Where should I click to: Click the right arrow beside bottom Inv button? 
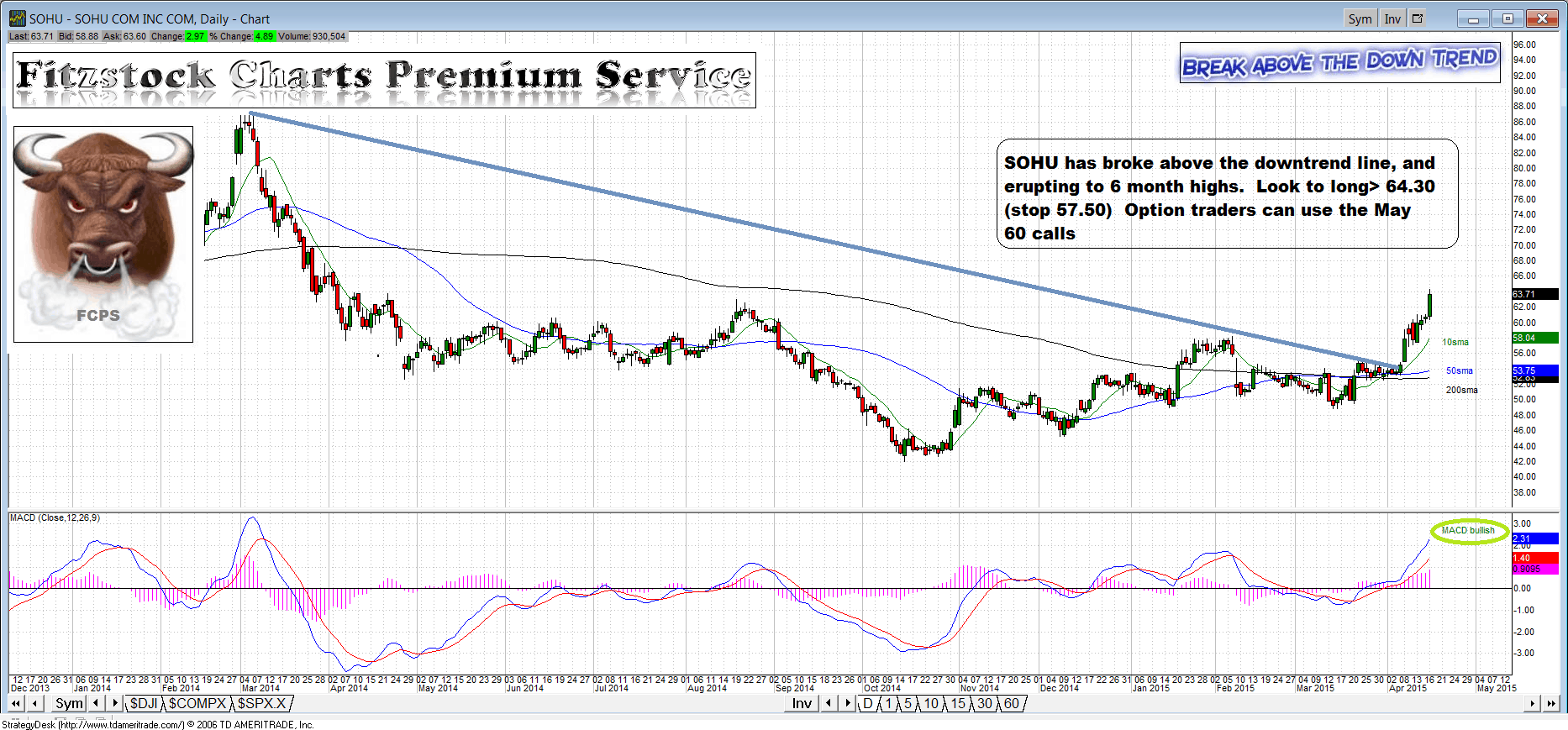pyautogui.click(x=848, y=704)
